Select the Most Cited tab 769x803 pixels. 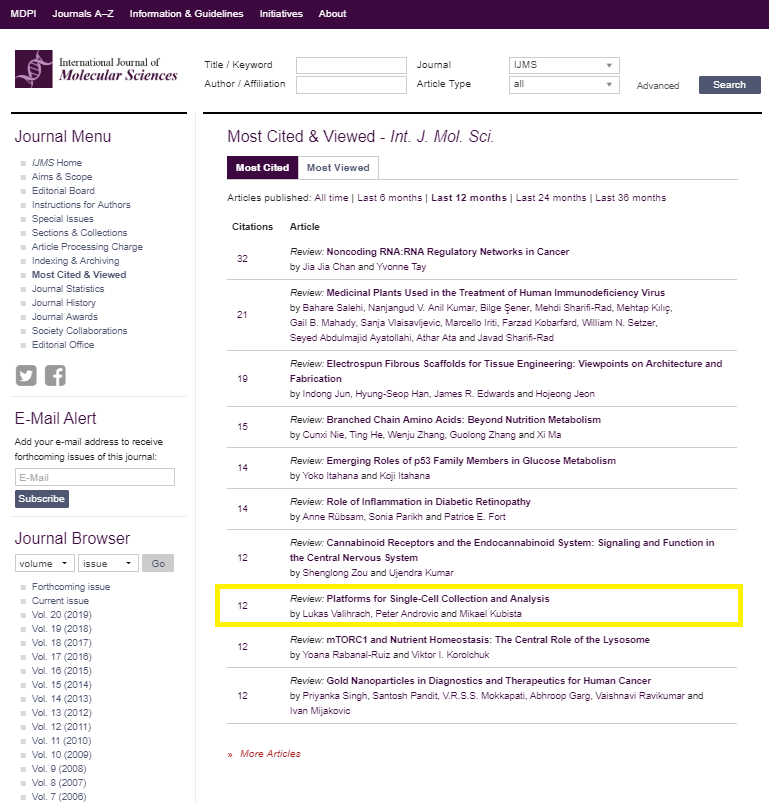click(x=262, y=167)
